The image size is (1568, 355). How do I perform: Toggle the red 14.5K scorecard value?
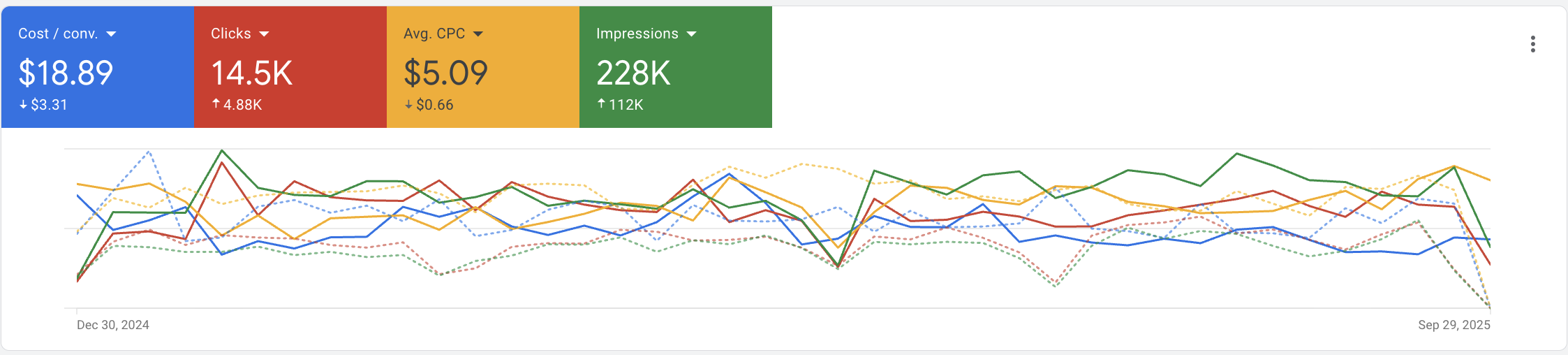252,73
